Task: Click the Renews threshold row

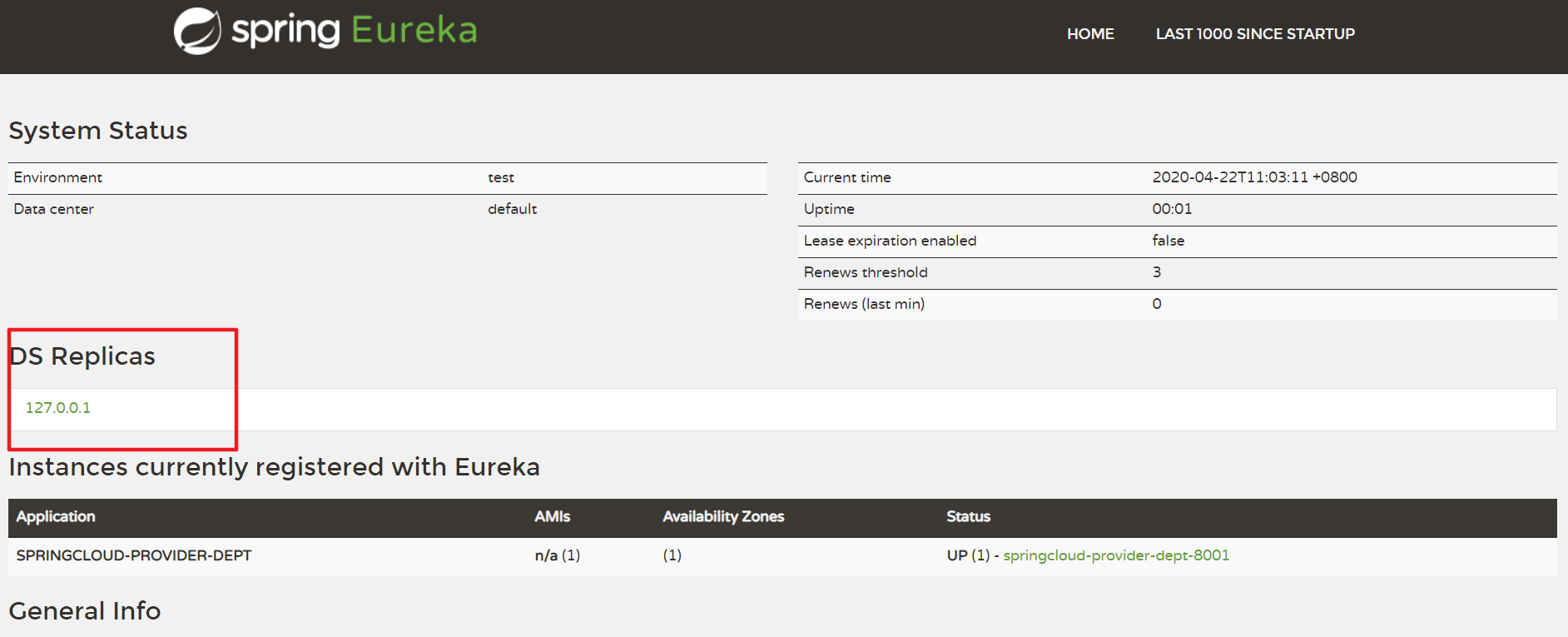Action: click(1177, 273)
